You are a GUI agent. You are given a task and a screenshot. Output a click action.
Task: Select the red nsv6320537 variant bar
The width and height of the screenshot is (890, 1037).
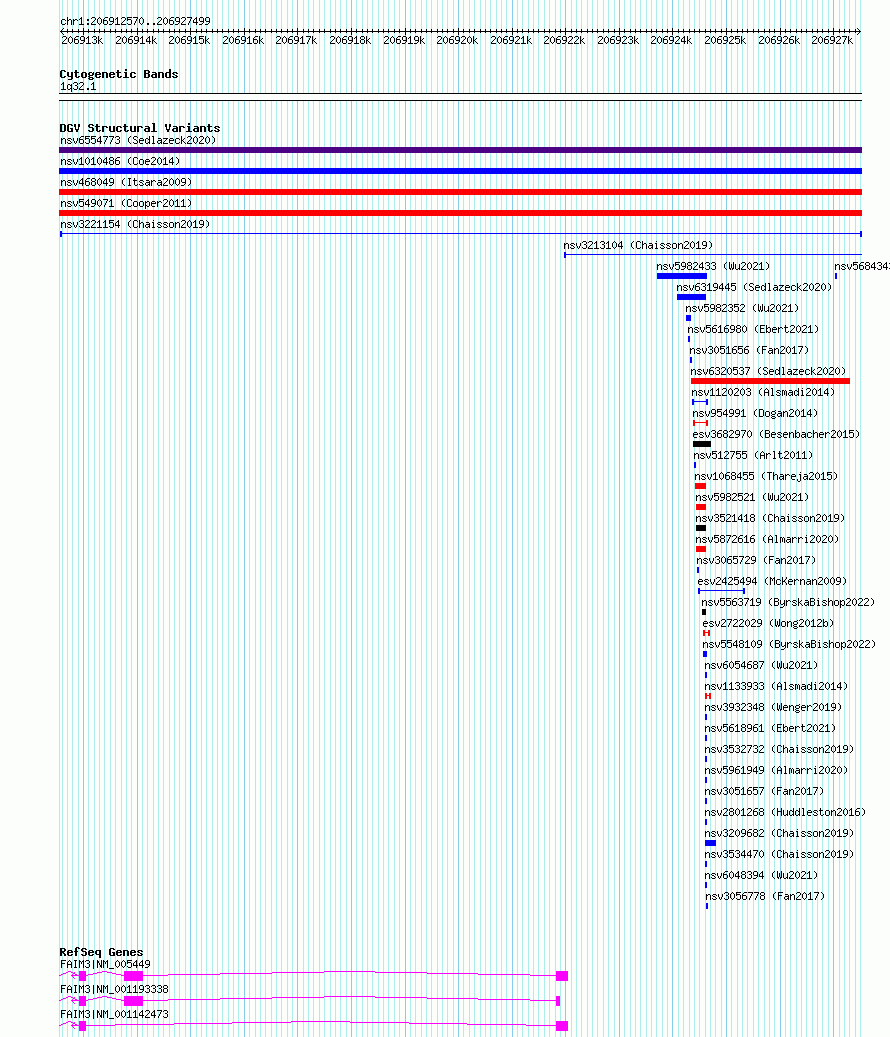pyautogui.click(x=770, y=381)
